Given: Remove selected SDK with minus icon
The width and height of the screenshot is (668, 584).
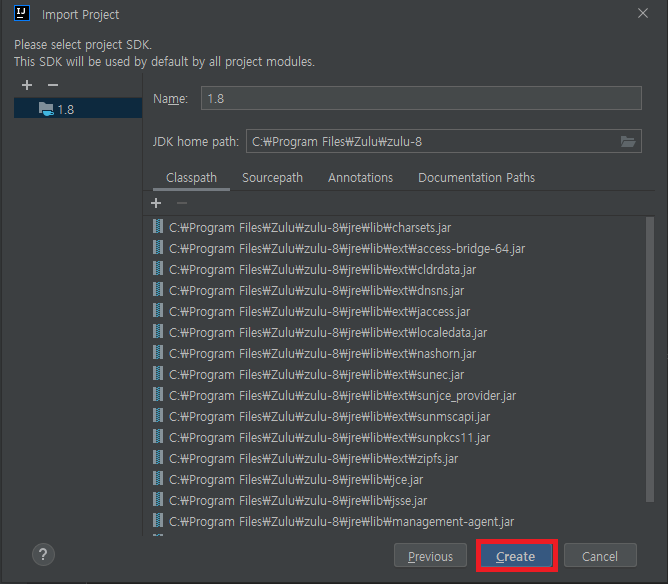Looking at the screenshot, I should (x=53, y=85).
